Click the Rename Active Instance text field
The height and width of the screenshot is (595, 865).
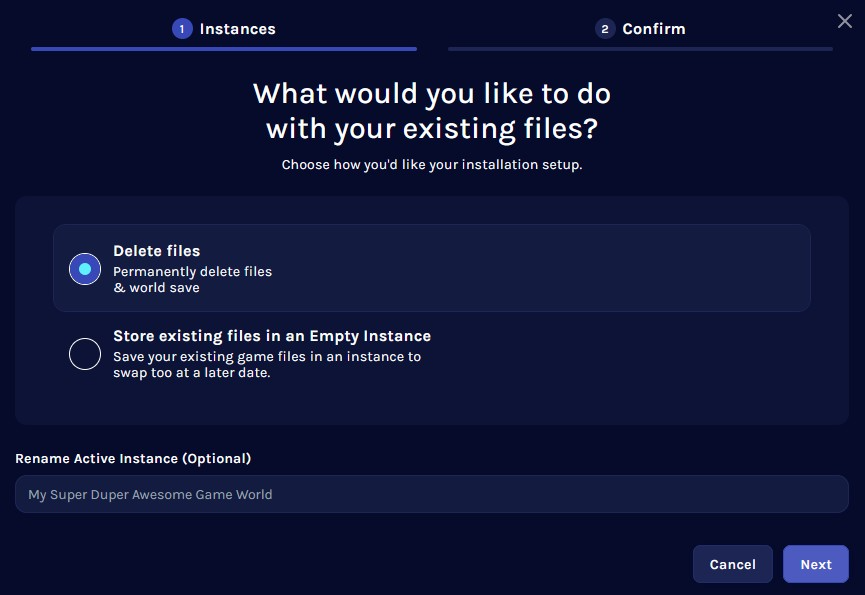point(432,494)
